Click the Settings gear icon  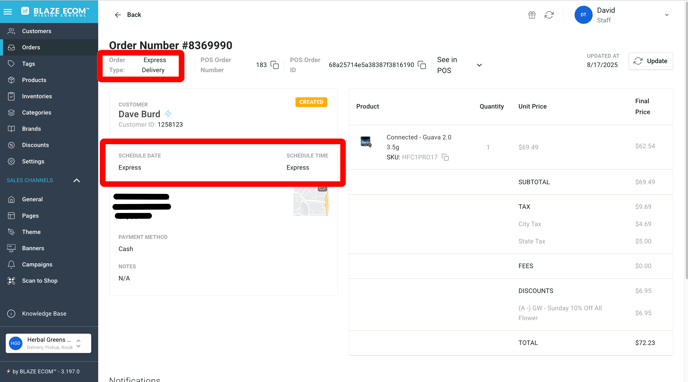click(11, 161)
